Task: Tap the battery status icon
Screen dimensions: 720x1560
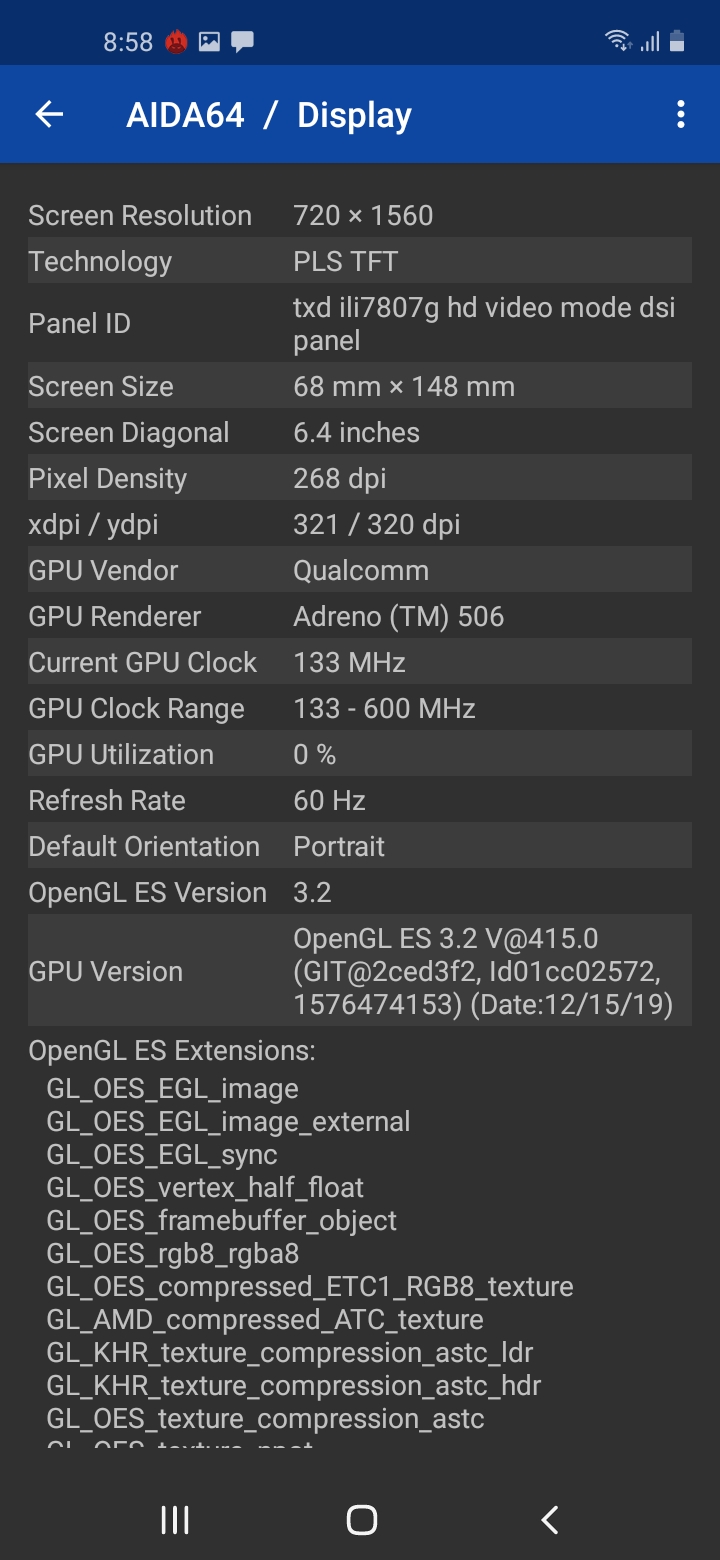Action: [x=678, y=41]
